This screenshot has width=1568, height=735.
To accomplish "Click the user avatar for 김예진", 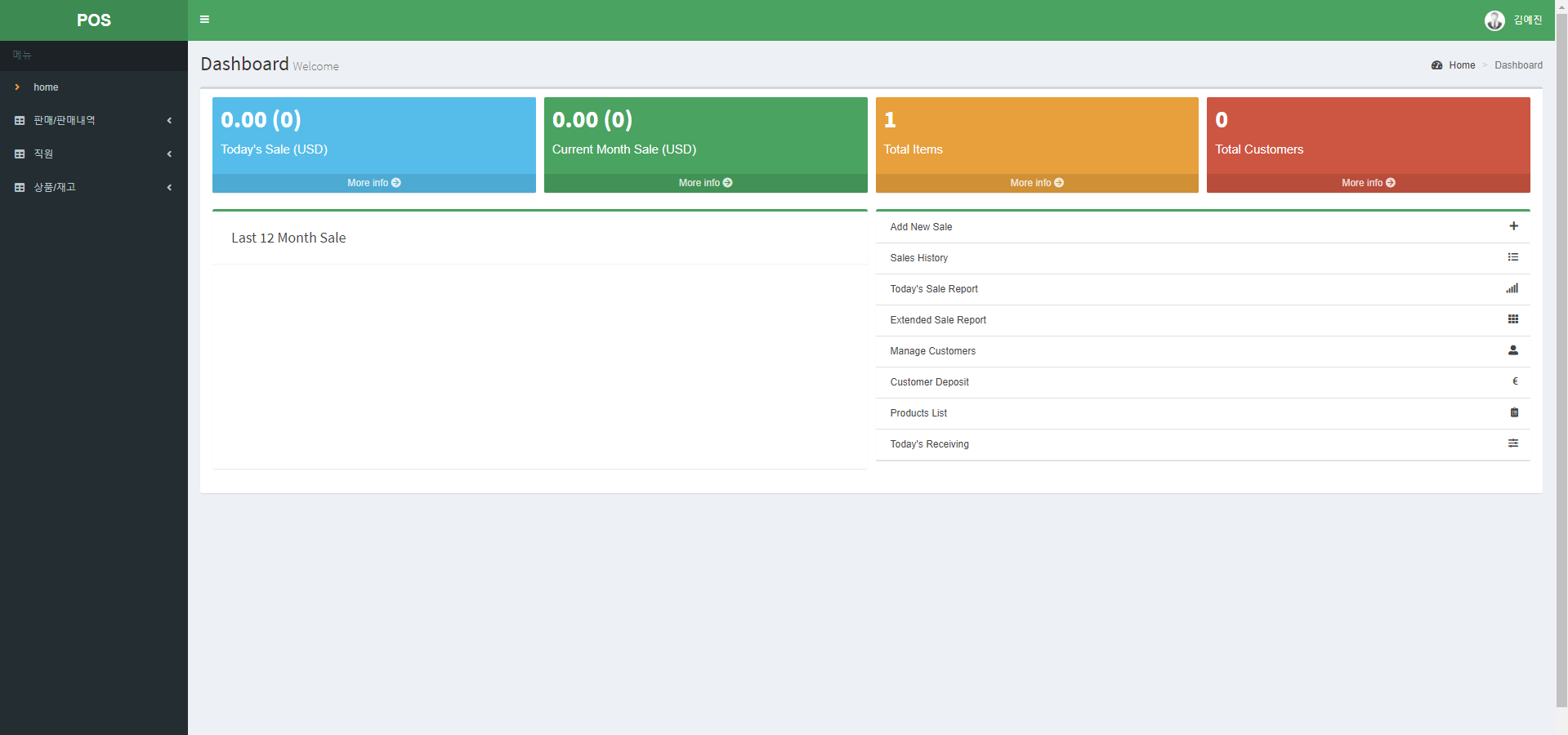I will [1494, 20].
